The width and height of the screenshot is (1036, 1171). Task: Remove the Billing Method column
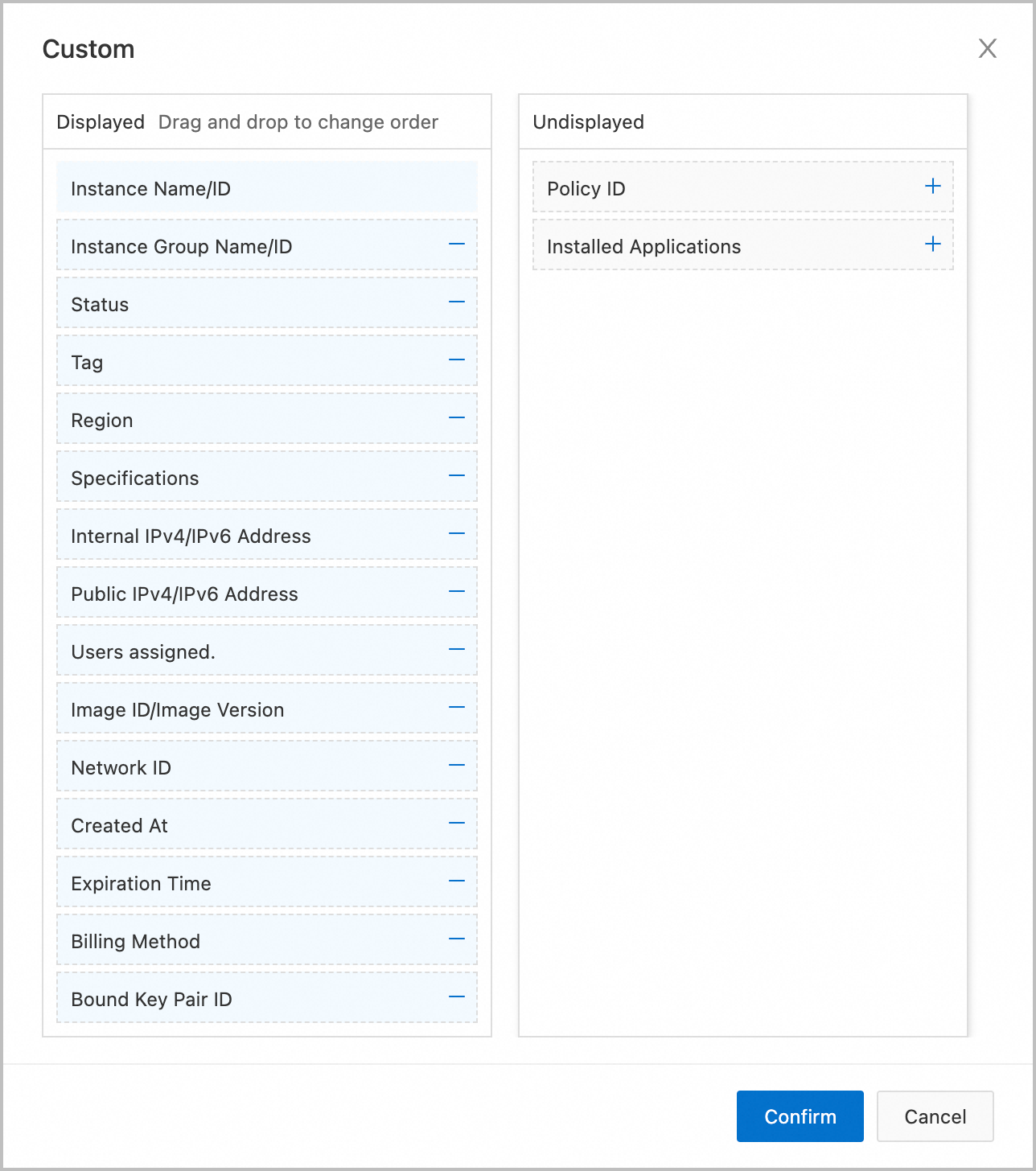tap(457, 939)
